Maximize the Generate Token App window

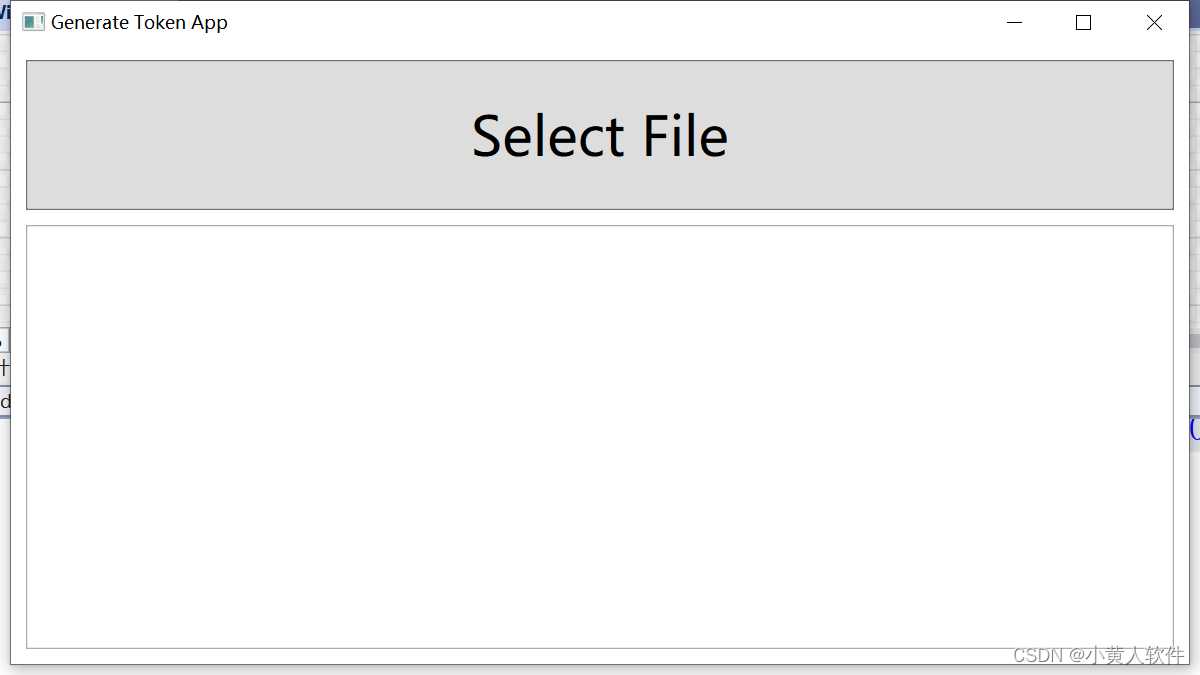[x=1083, y=22]
